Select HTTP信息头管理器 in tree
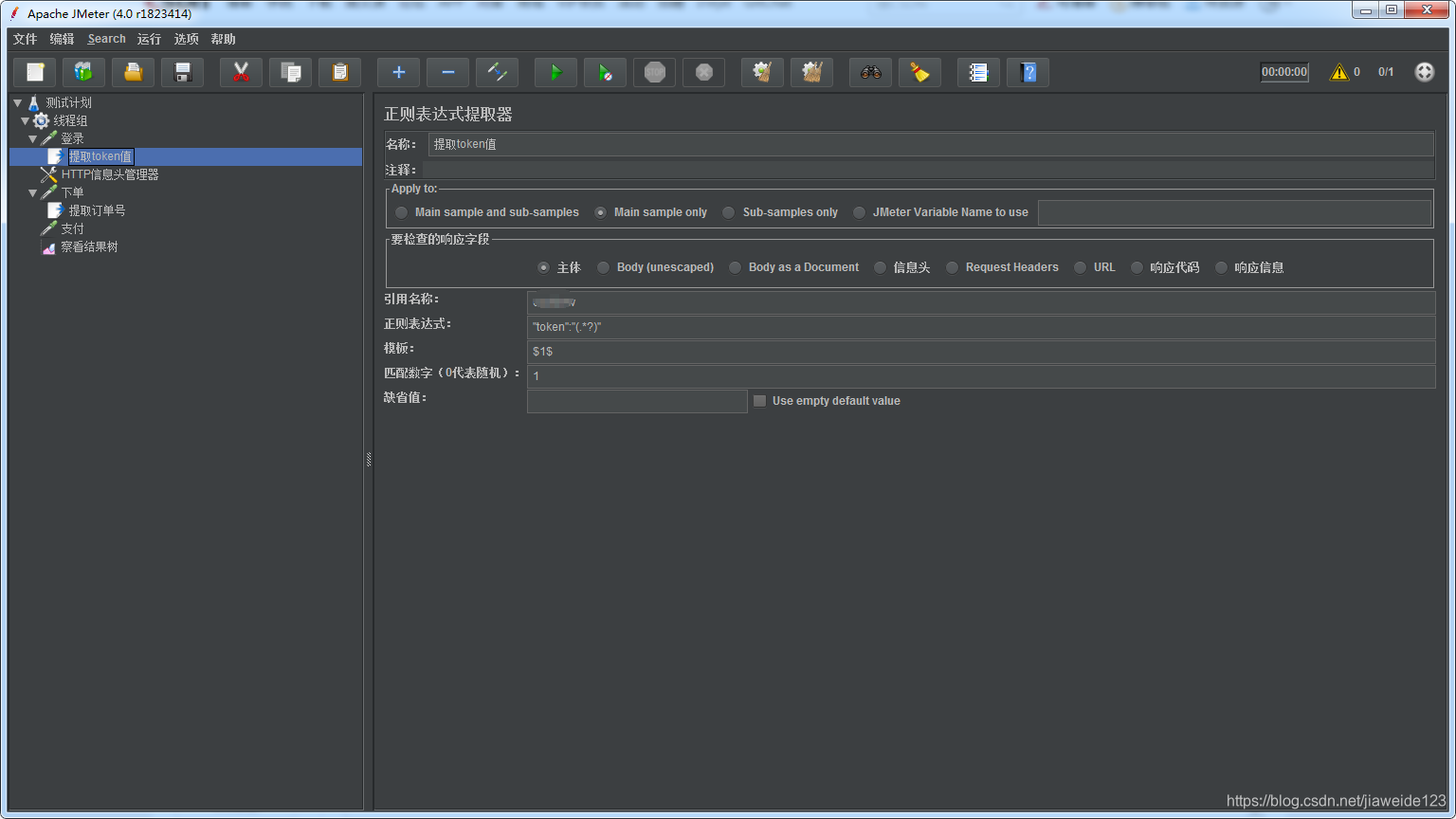 (x=109, y=174)
